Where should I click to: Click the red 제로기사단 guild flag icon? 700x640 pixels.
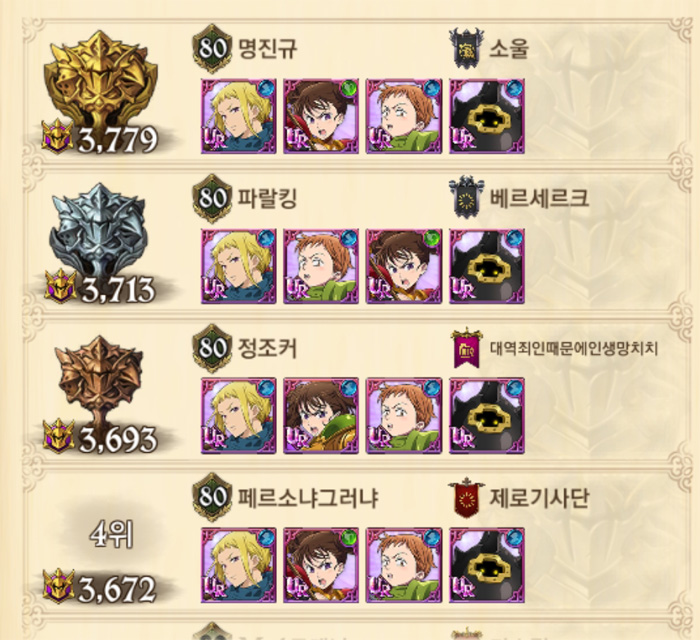tap(467, 498)
